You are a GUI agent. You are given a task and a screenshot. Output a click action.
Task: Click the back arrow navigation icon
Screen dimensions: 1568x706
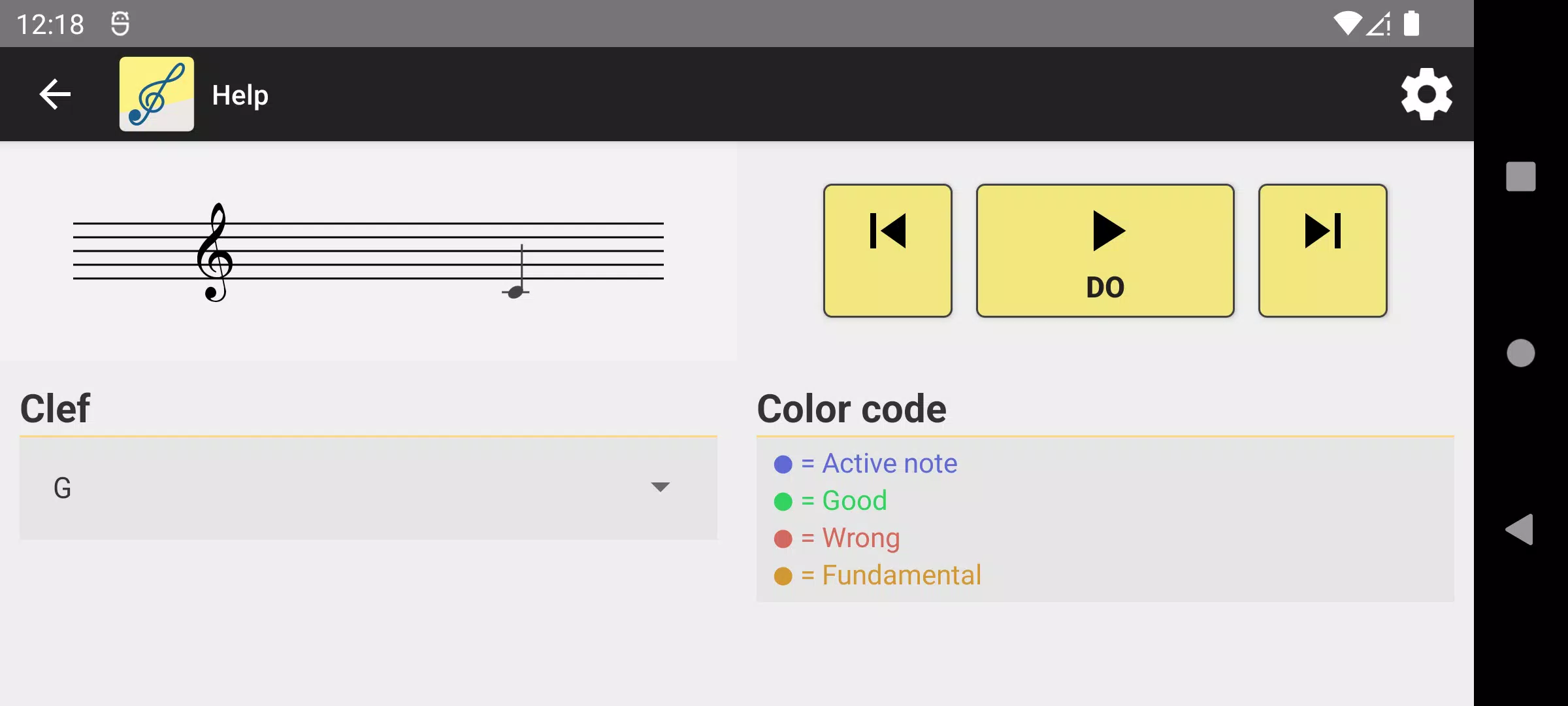click(x=55, y=94)
